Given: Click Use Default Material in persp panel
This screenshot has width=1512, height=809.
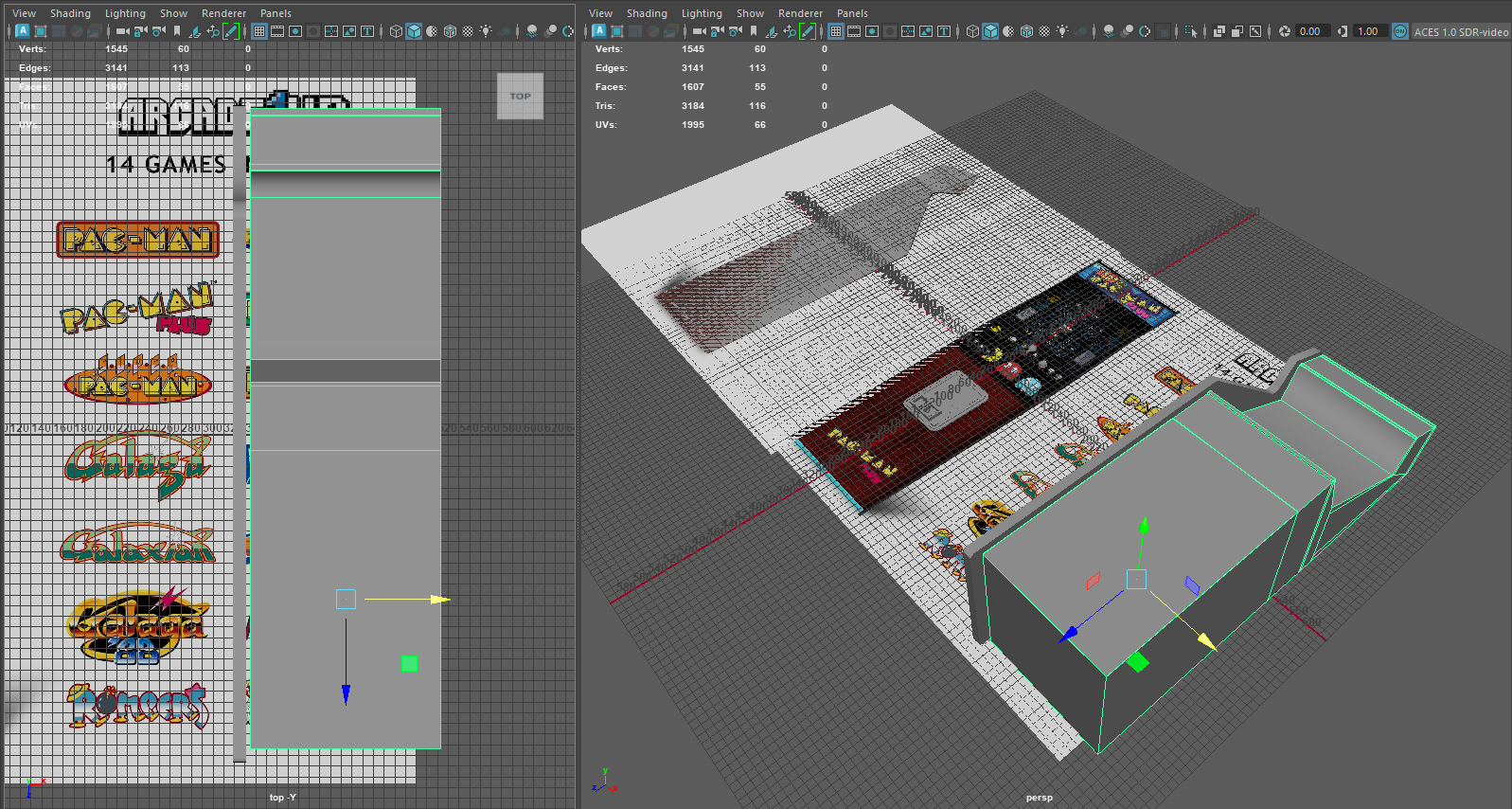Looking at the screenshot, I should [1008, 31].
